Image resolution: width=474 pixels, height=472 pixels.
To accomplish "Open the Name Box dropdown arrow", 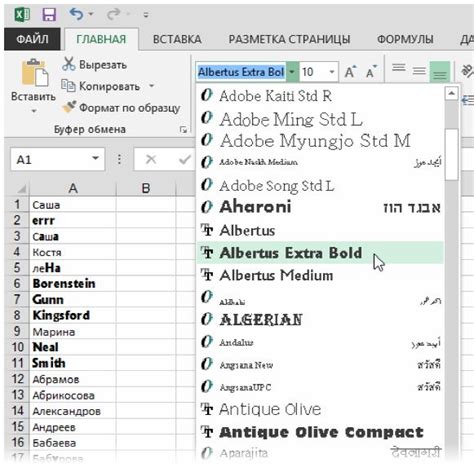I will [95, 159].
